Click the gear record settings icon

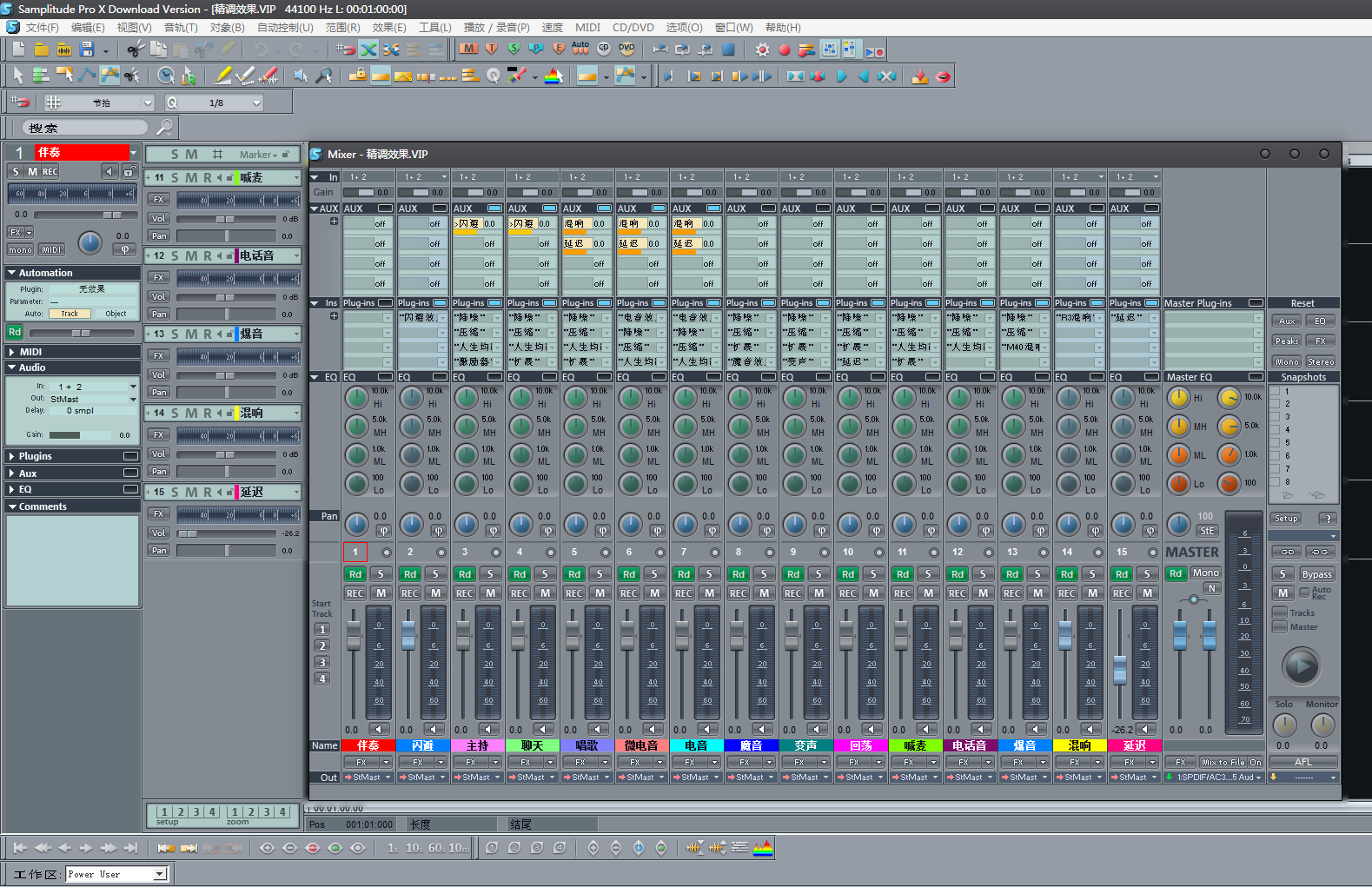click(762, 50)
